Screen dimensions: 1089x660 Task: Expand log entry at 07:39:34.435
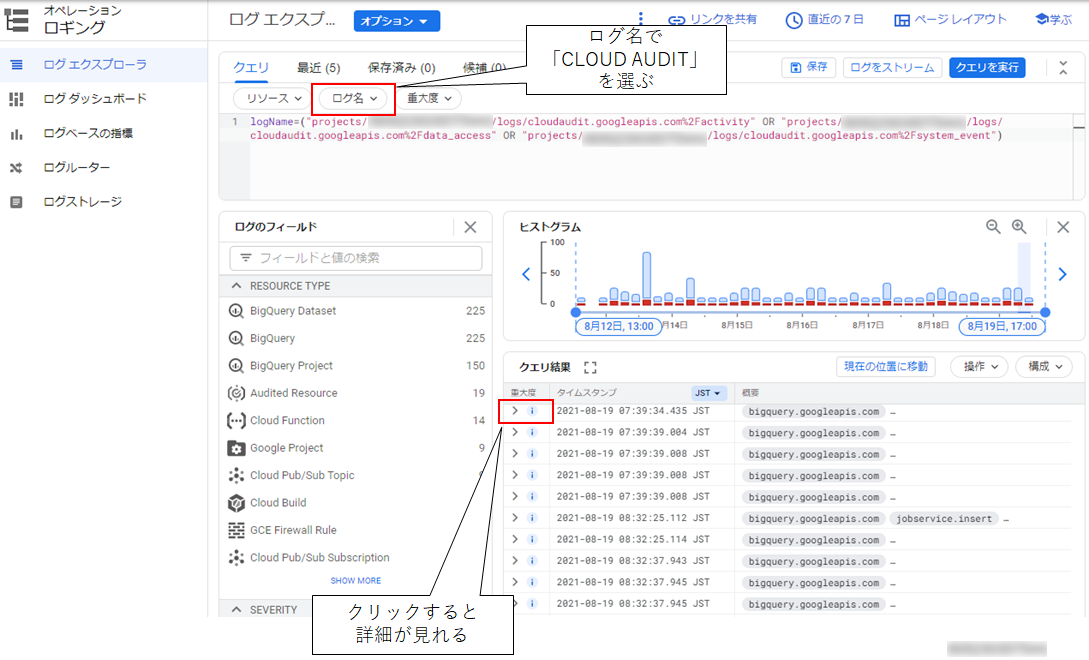(515, 411)
